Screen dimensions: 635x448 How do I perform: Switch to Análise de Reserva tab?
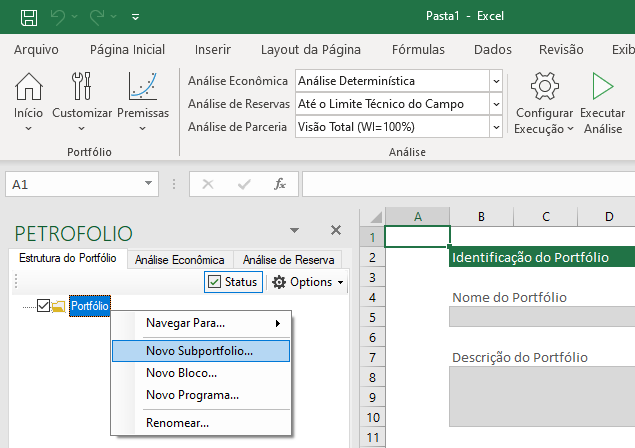(x=288, y=260)
